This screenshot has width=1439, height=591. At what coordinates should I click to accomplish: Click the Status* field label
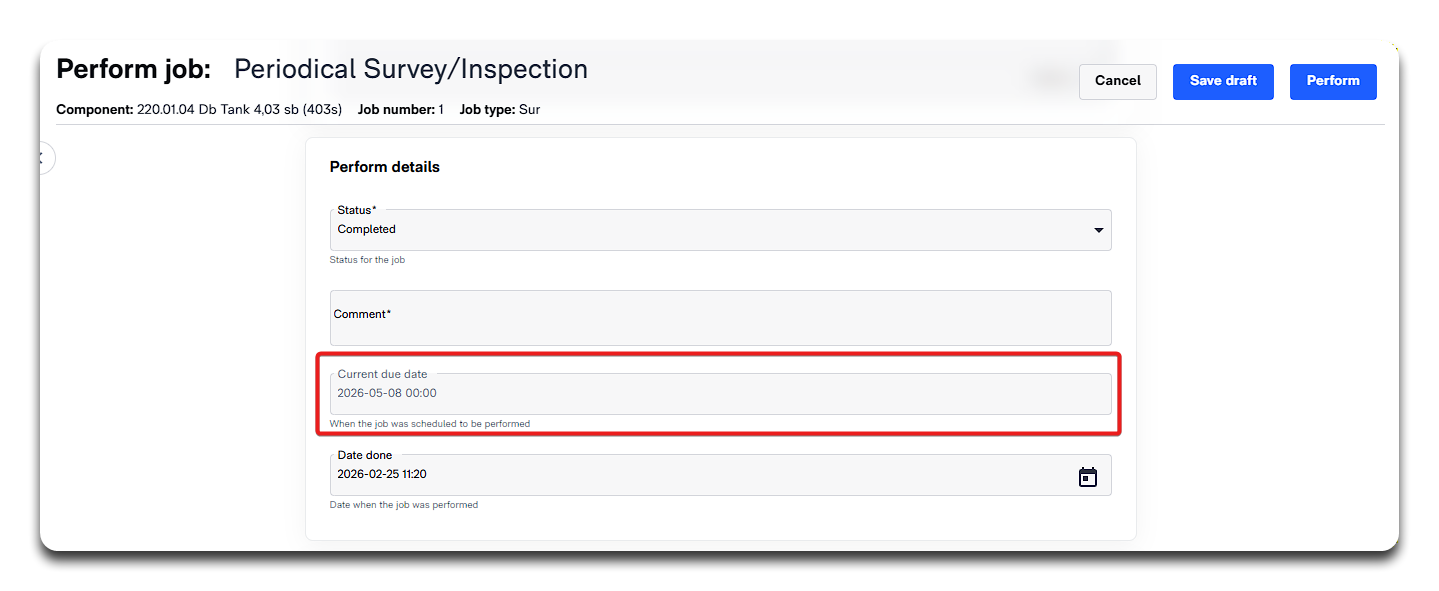[356, 210]
